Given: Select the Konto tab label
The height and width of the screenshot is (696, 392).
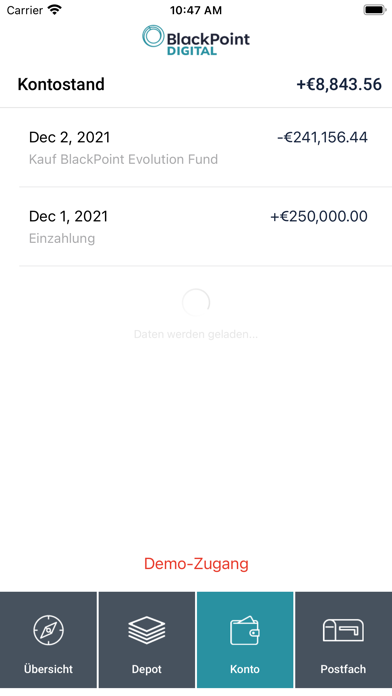Looking at the screenshot, I should [x=245, y=669].
